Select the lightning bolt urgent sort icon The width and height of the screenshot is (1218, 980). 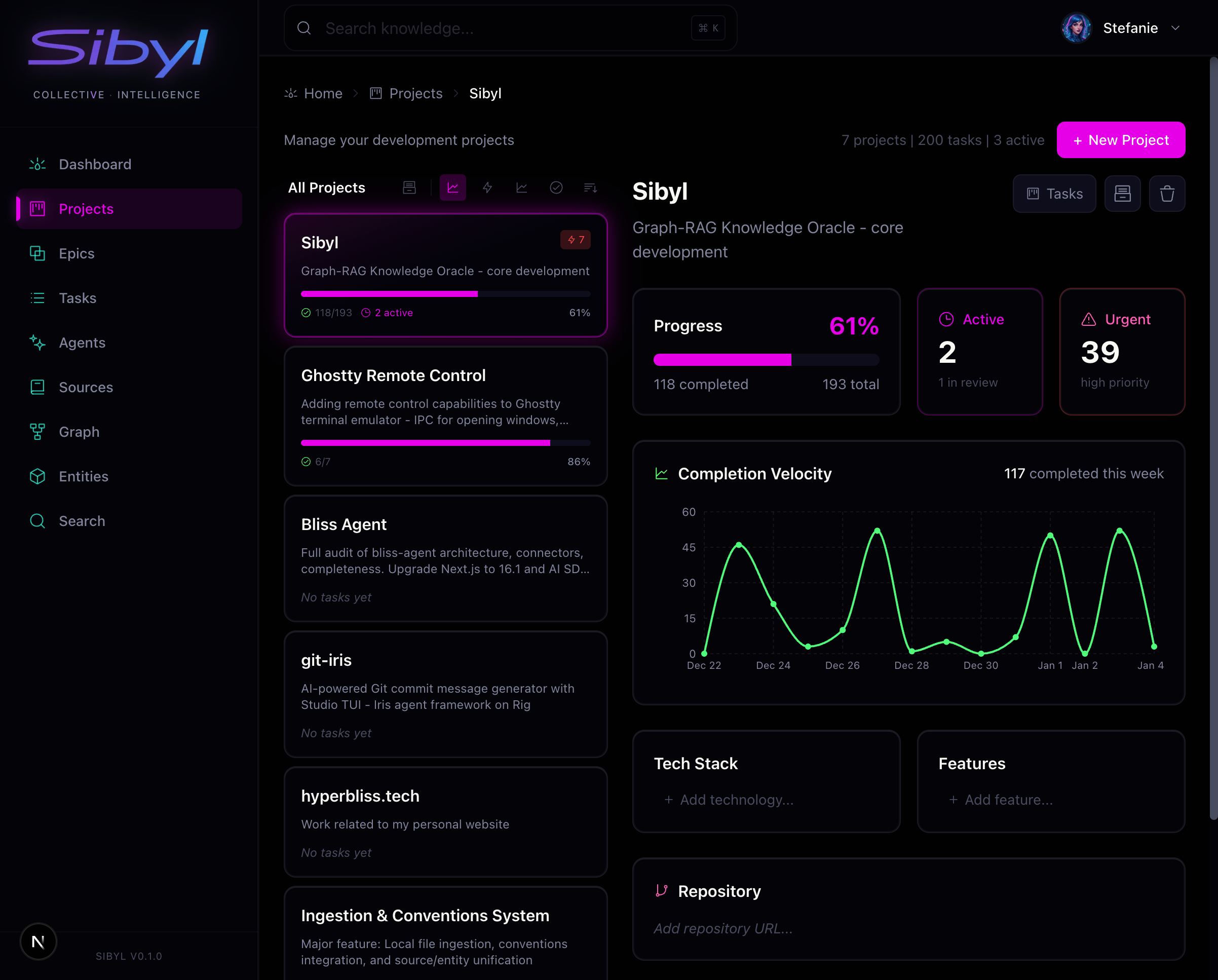point(487,187)
